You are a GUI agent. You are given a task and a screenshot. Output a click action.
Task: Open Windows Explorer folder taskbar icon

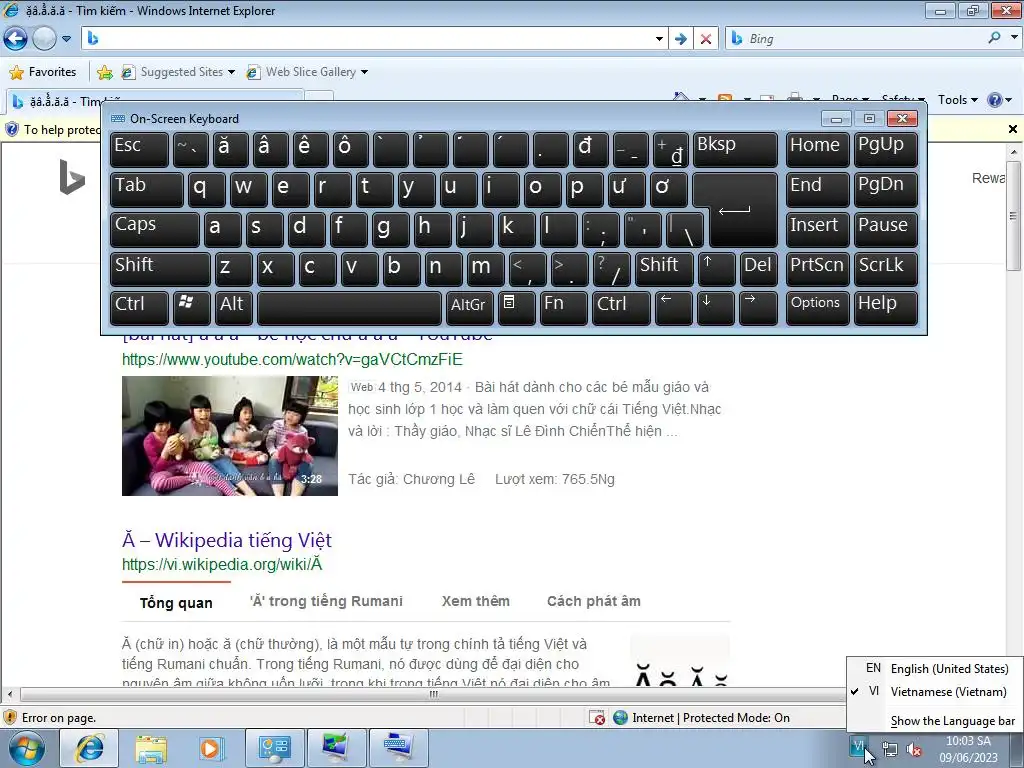[151, 748]
